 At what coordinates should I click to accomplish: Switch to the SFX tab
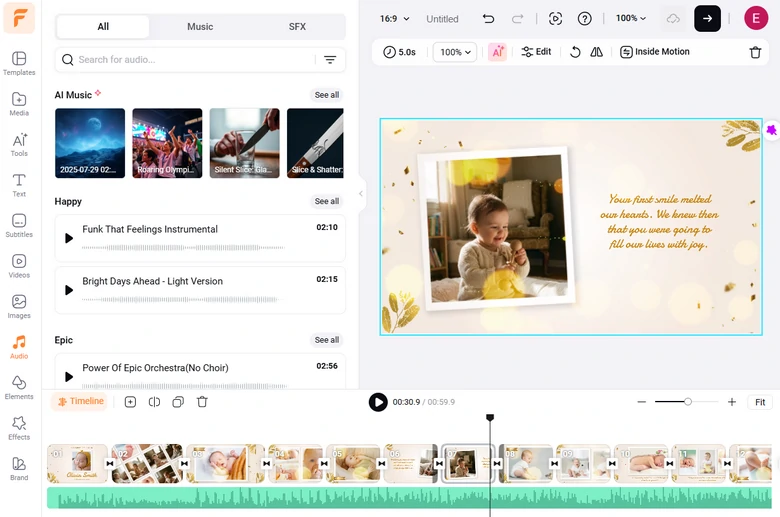click(x=297, y=27)
